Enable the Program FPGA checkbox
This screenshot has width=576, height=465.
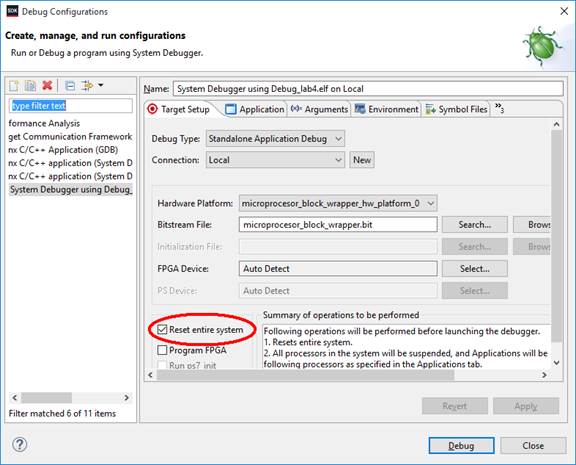[x=162, y=350]
